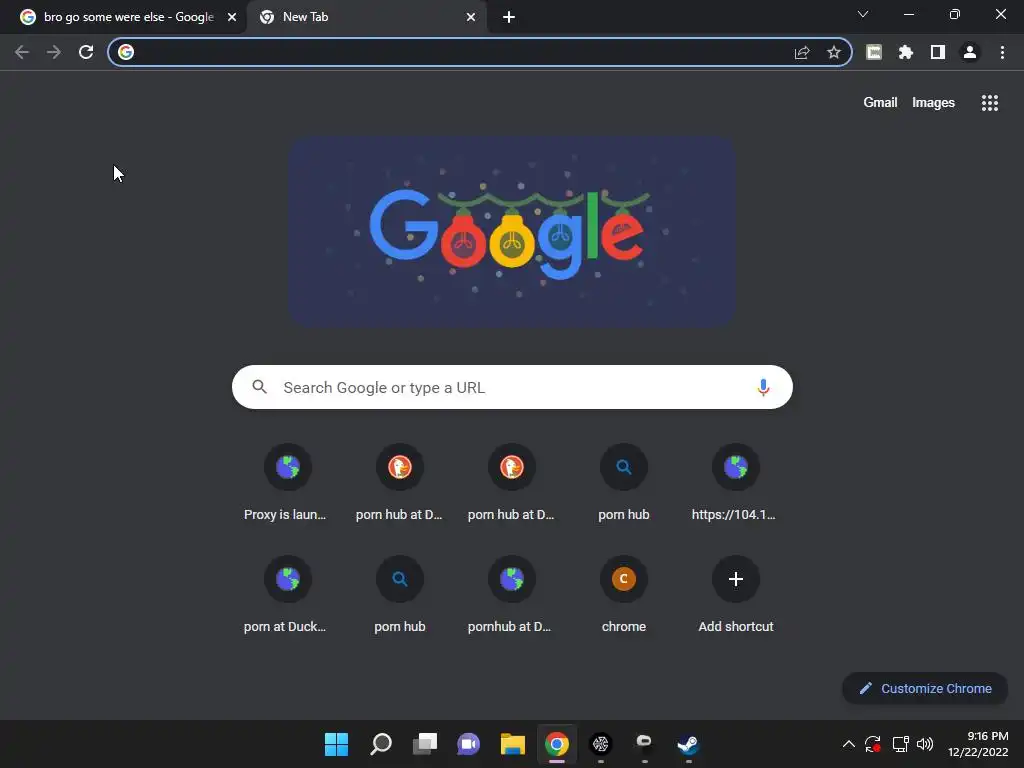Open the profile avatar menu
This screenshot has height=768, width=1024.
point(970,52)
